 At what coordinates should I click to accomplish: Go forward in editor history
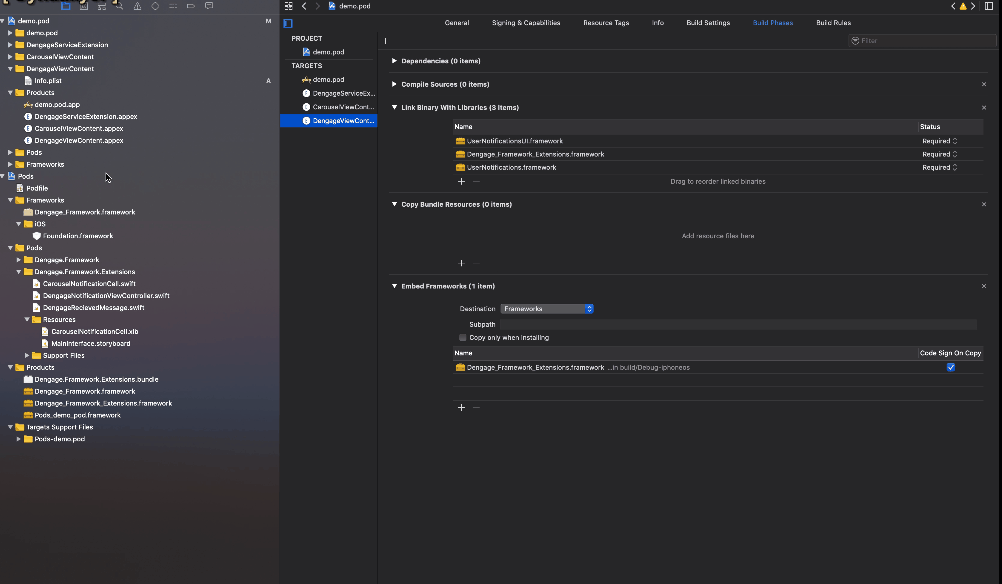(317, 6)
